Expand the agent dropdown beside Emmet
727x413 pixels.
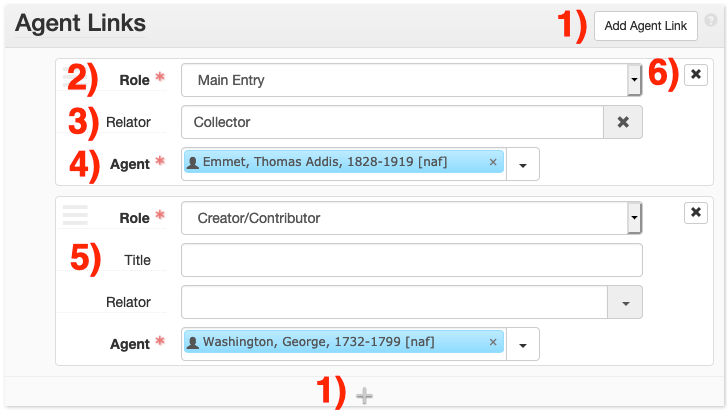(x=523, y=164)
